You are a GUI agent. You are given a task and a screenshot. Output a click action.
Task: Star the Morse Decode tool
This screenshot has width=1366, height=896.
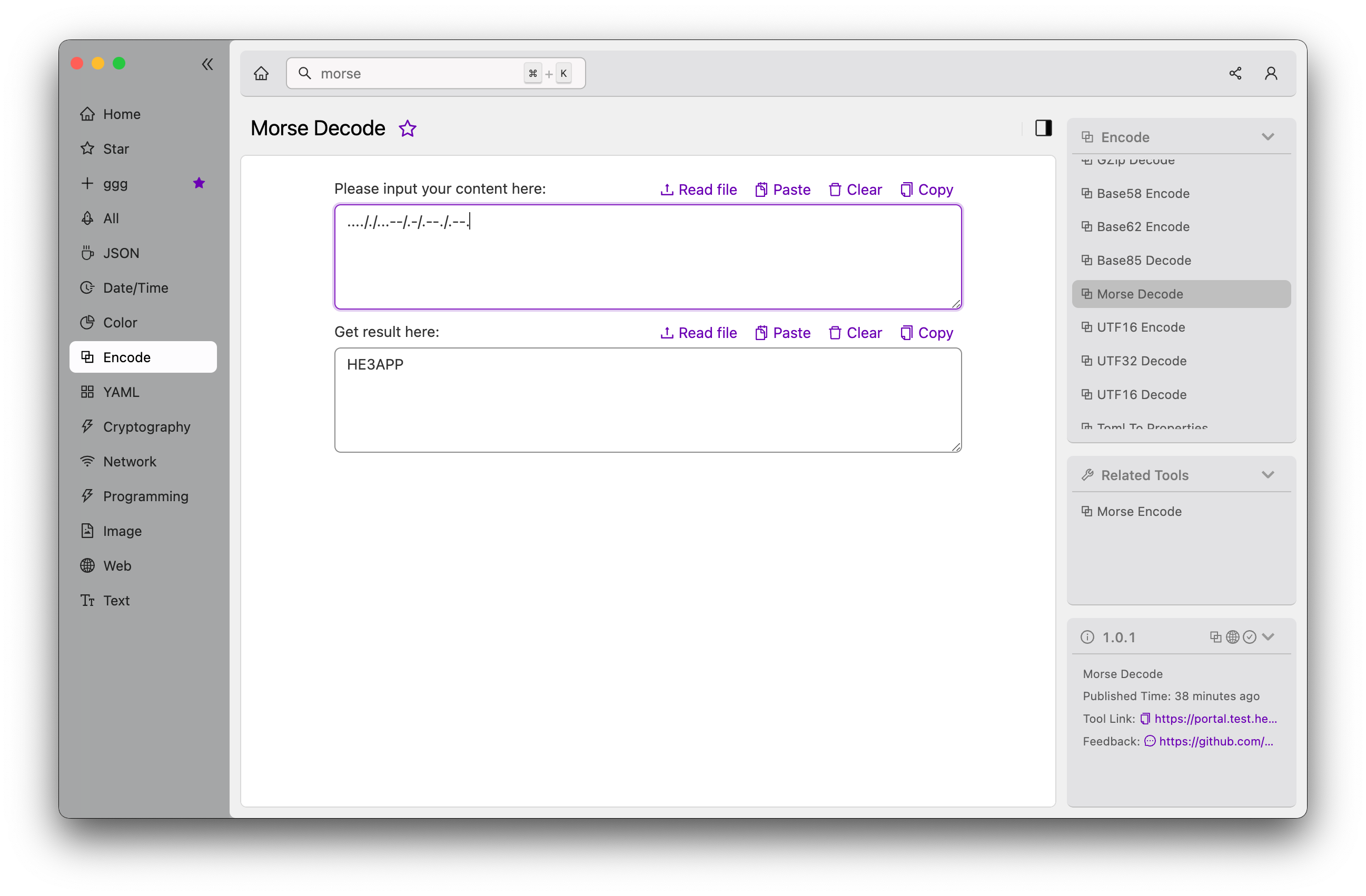(x=408, y=128)
